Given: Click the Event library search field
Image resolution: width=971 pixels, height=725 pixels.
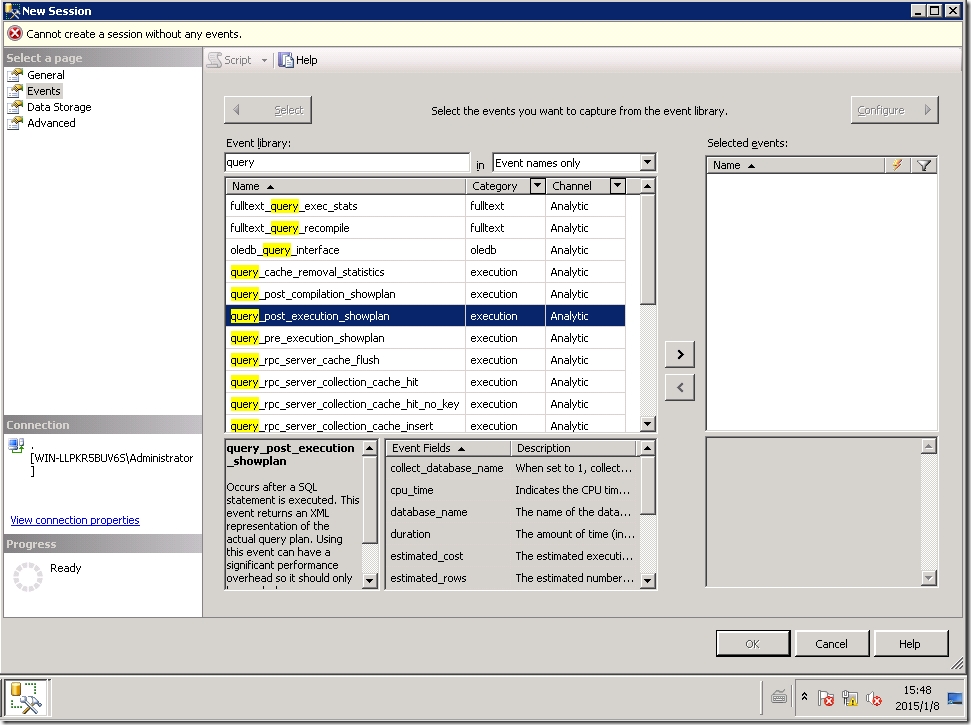Looking at the screenshot, I should click(347, 162).
